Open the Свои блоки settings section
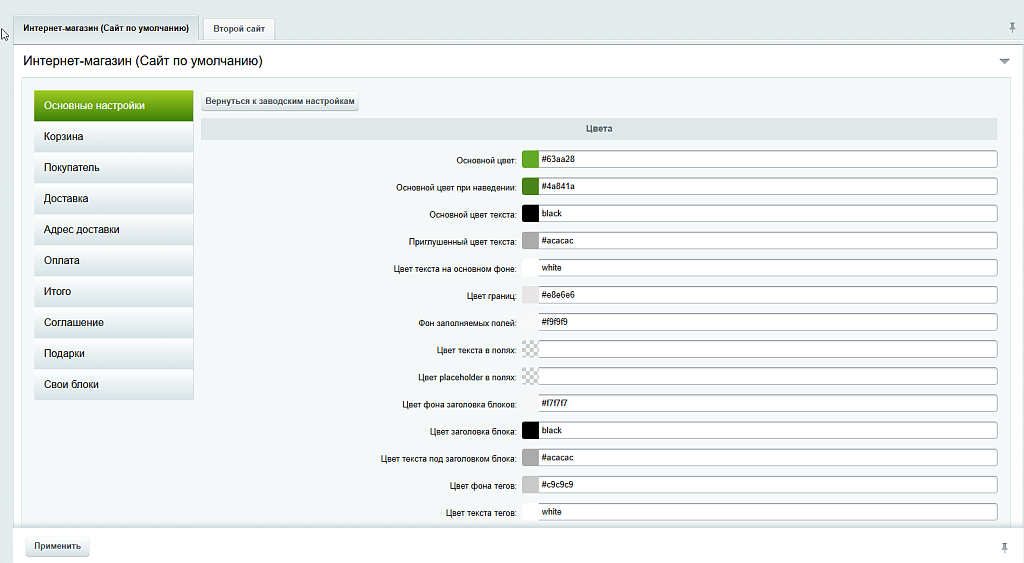This screenshot has width=1024, height=563. 114,385
